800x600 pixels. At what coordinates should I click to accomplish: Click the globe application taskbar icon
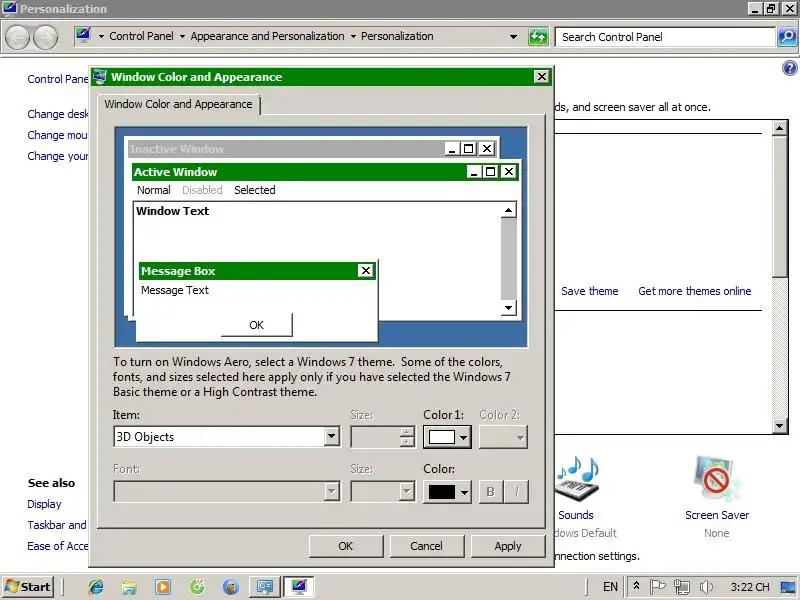click(x=231, y=587)
